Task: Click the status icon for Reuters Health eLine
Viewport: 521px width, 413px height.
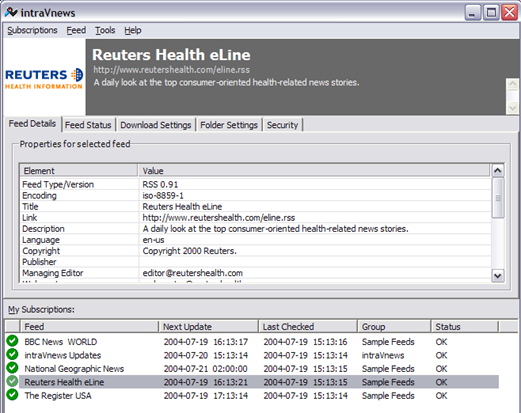Action: (12, 381)
